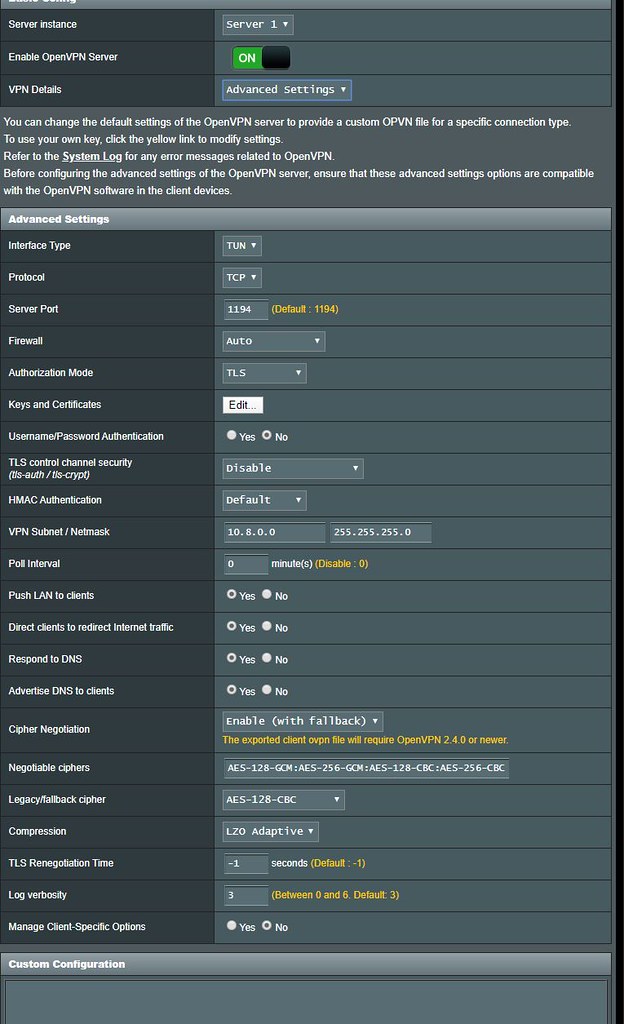
Task: Select No for Respond to DNS
Action: (267, 658)
